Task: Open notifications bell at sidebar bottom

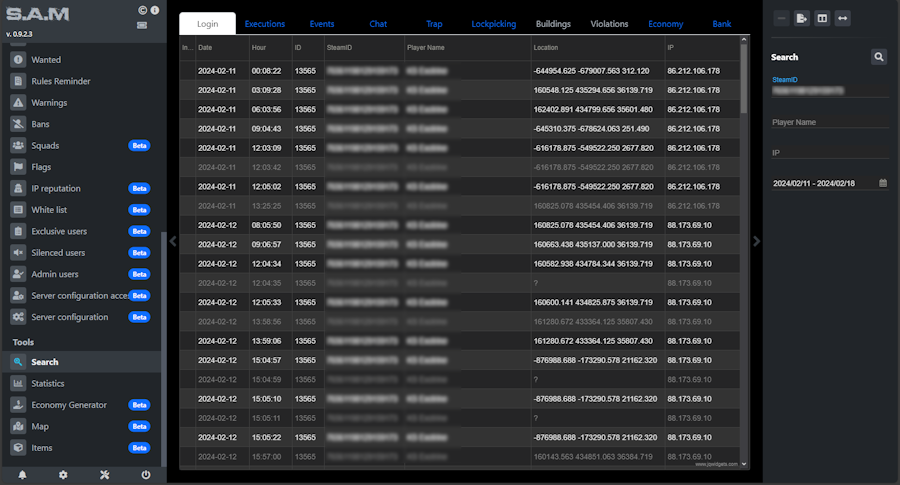Action: pyautogui.click(x=22, y=475)
